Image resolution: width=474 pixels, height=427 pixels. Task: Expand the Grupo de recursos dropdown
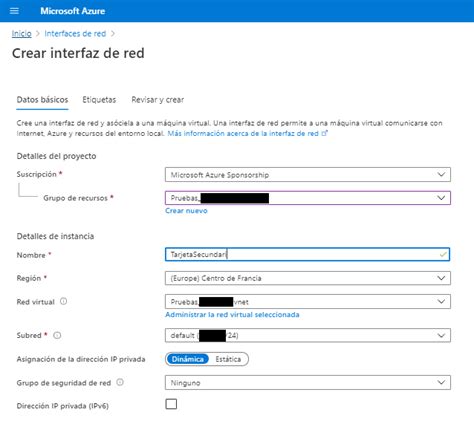click(x=308, y=198)
